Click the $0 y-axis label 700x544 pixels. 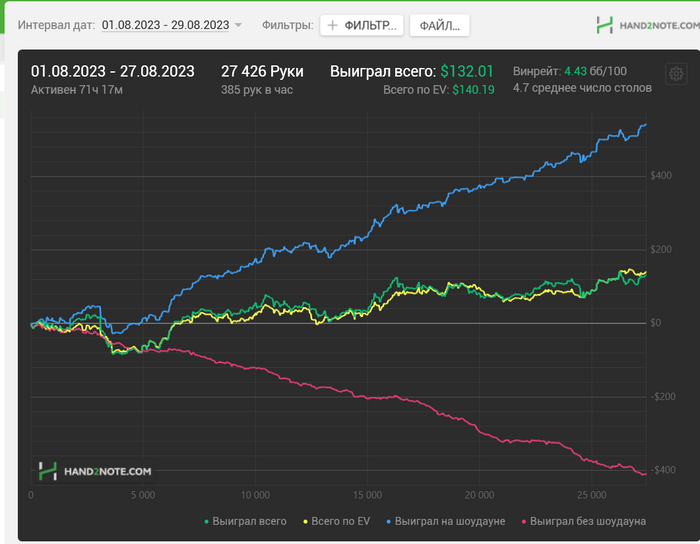(655, 323)
